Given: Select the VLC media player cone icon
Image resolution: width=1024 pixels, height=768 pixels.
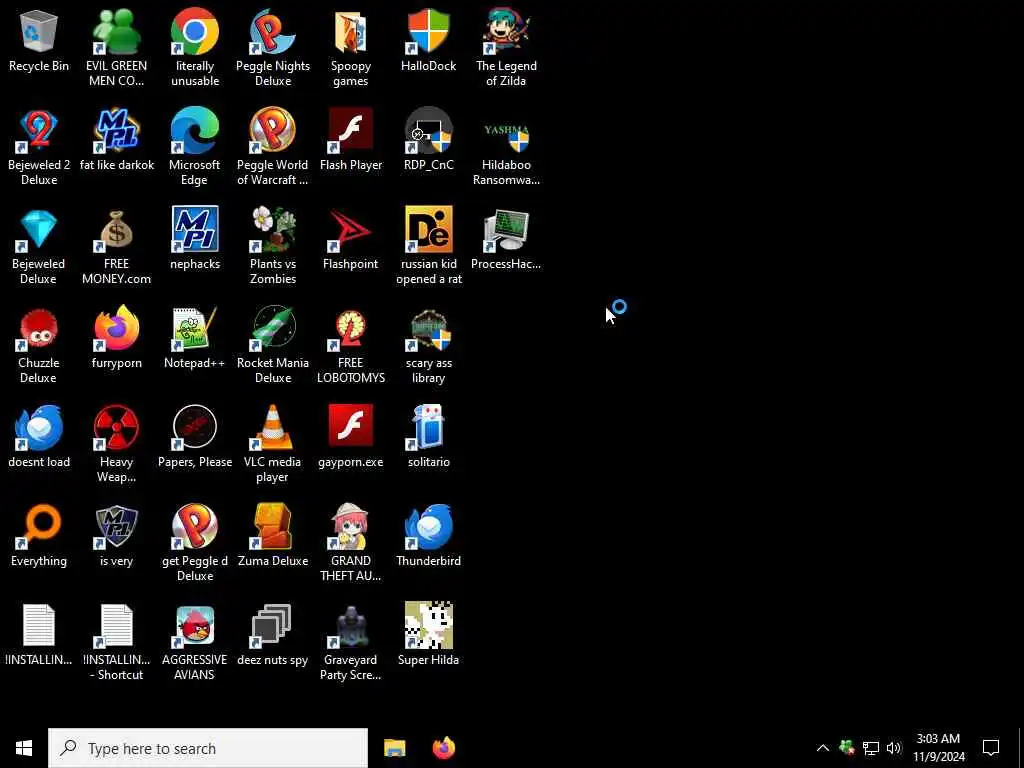Looking at the screenshot, I should (x=272, y=428).
